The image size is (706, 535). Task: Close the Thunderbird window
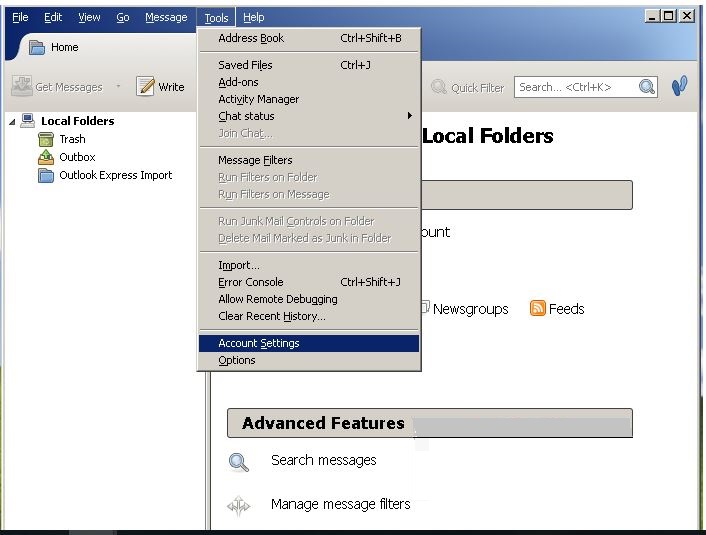point(687,16)
